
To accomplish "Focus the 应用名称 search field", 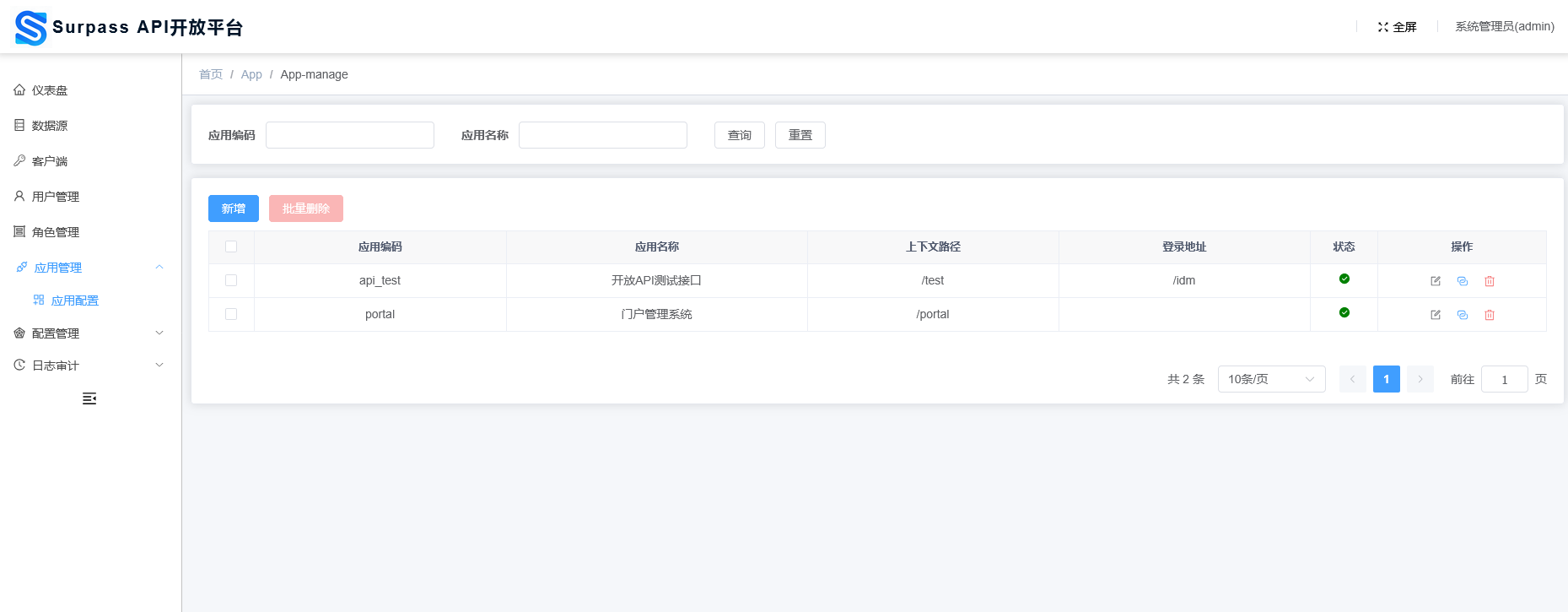I will pyautogui.click(x=603, y=135).
